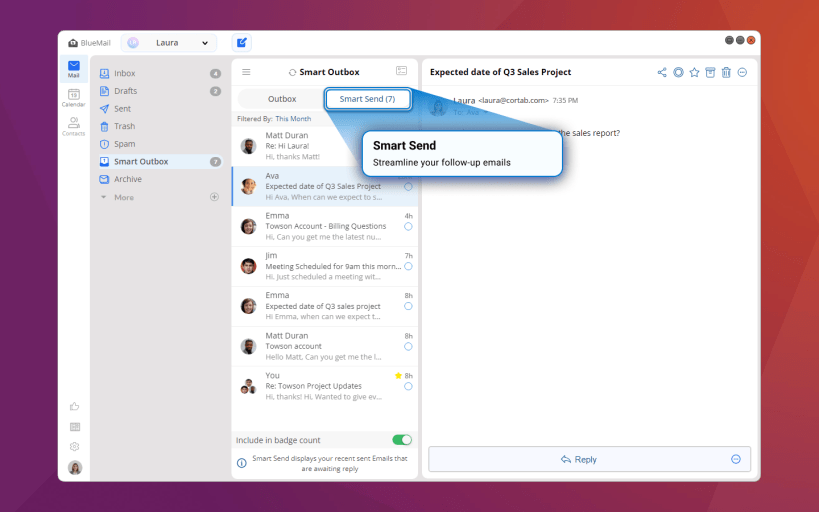The width and height of the screenshot is (819, 512).
Task: Mark Matt Duran's Towson account email circle
Action: tap(408, 346)
